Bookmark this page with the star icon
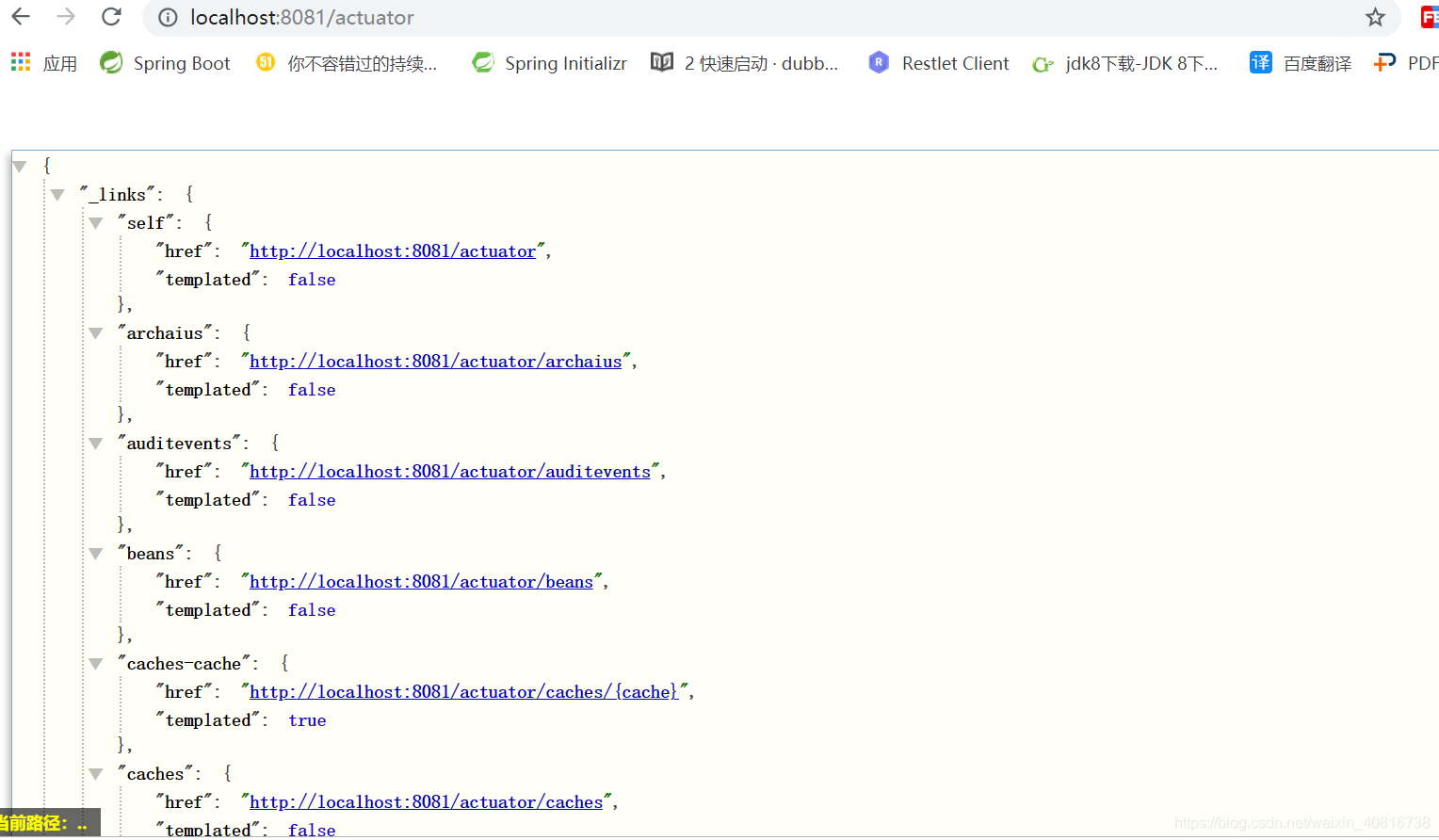This screenshot has height=840, width=1439. [x=1376, y=17]
